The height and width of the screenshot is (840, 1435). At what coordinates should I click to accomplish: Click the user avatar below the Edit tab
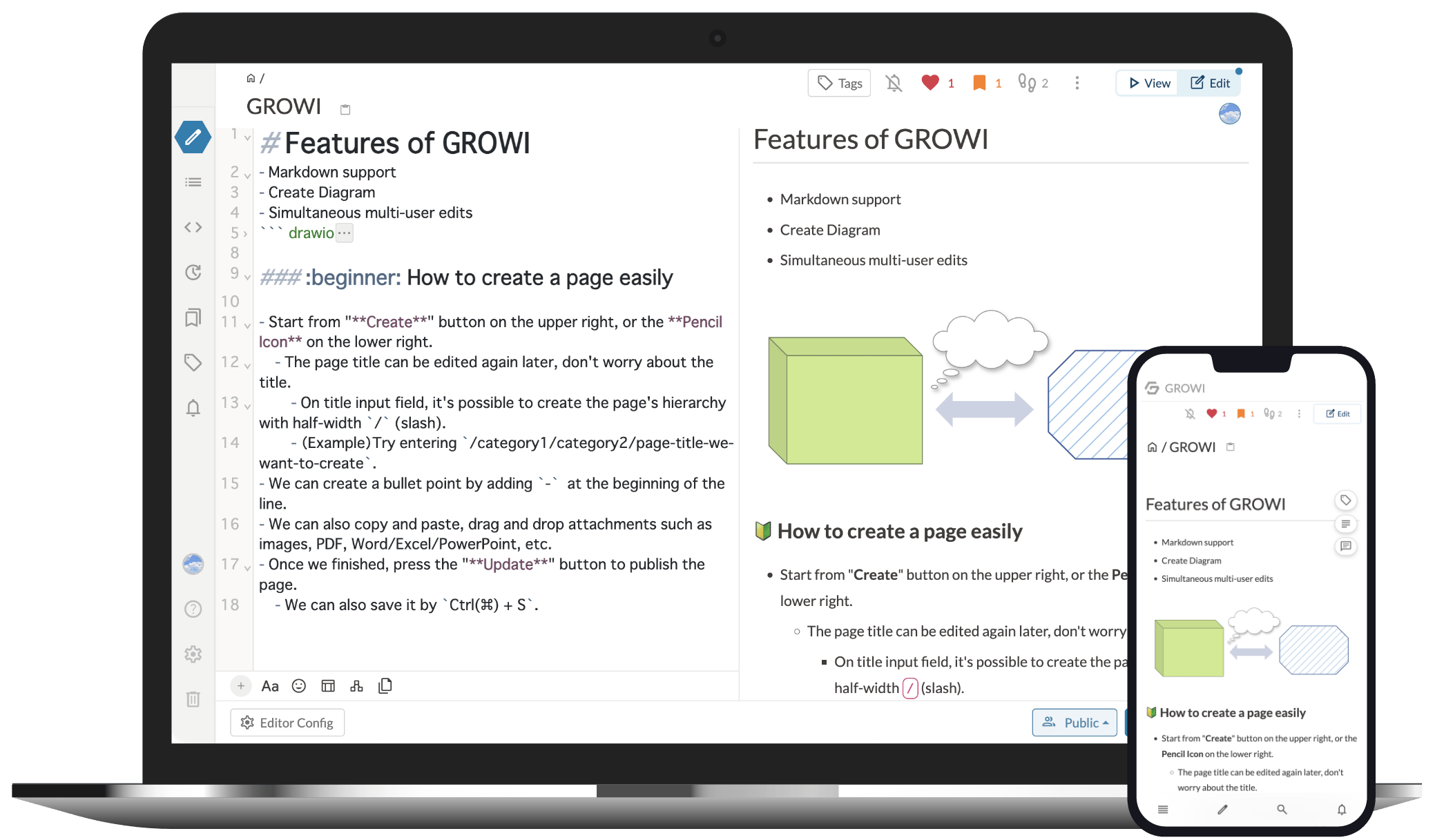pyautogui.click(x=1230, y=113)
